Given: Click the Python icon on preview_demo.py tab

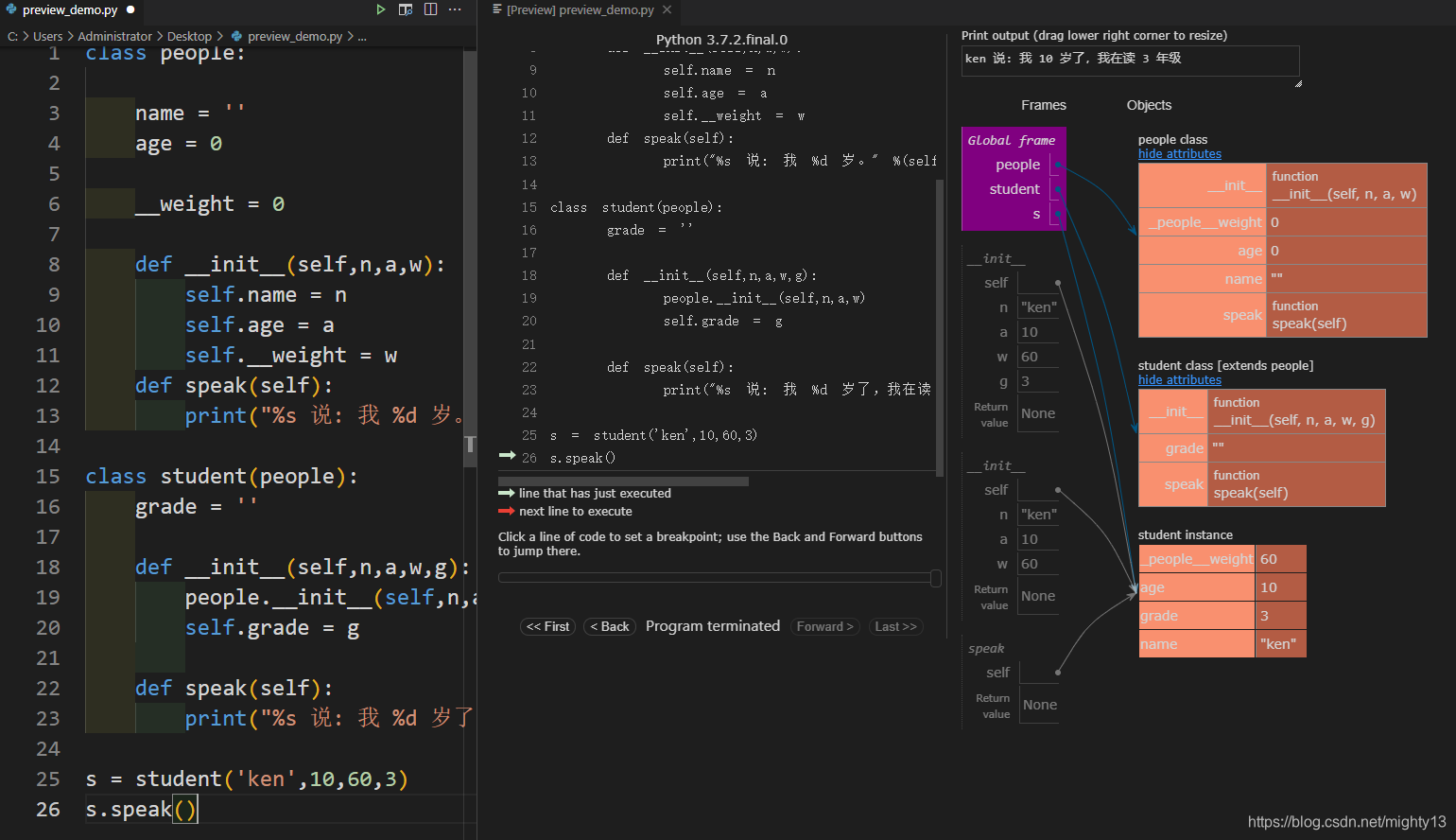Looking at the screenshot, I should (11, 9).
